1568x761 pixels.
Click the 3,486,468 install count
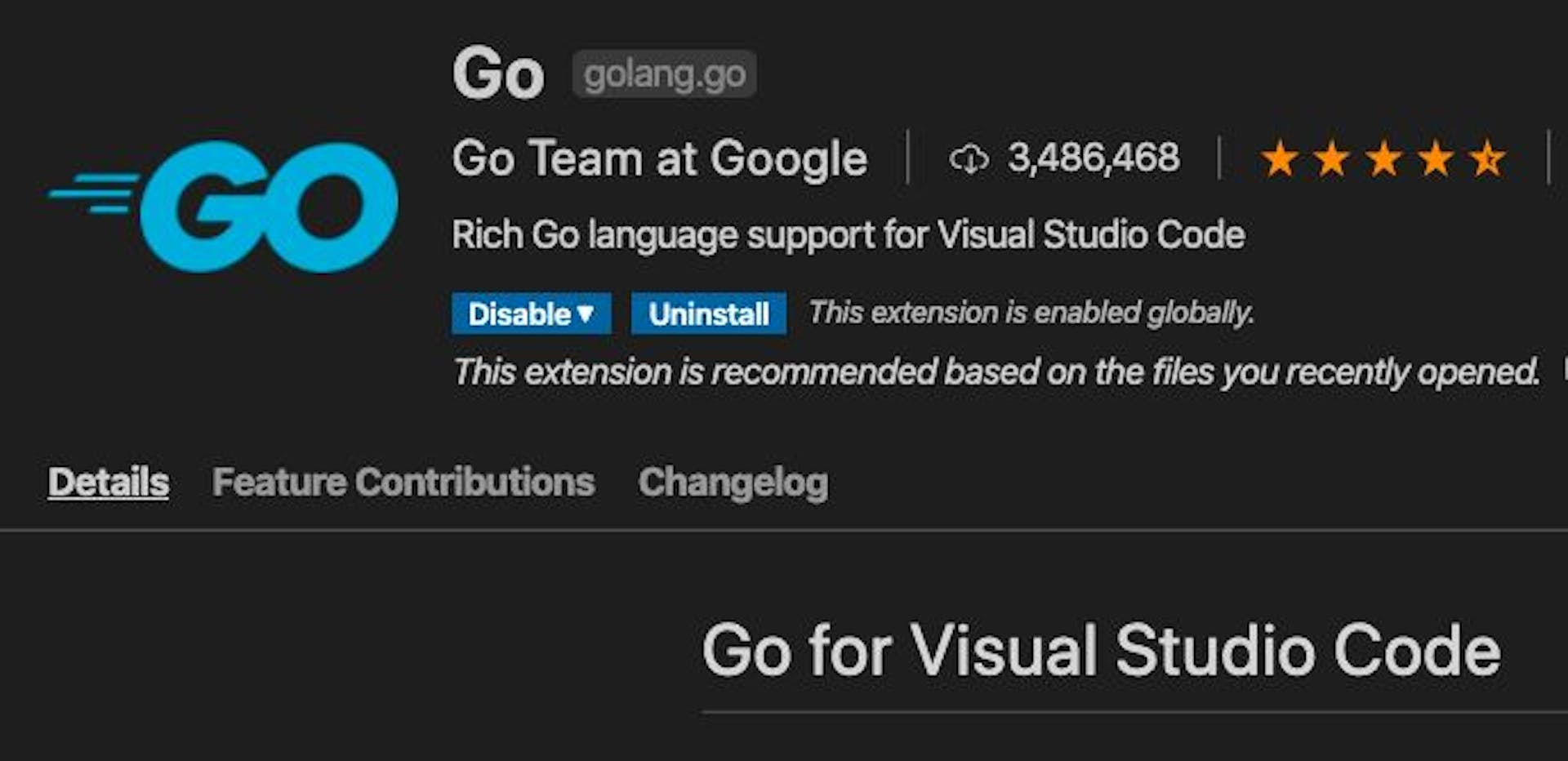coord(1094,158)
